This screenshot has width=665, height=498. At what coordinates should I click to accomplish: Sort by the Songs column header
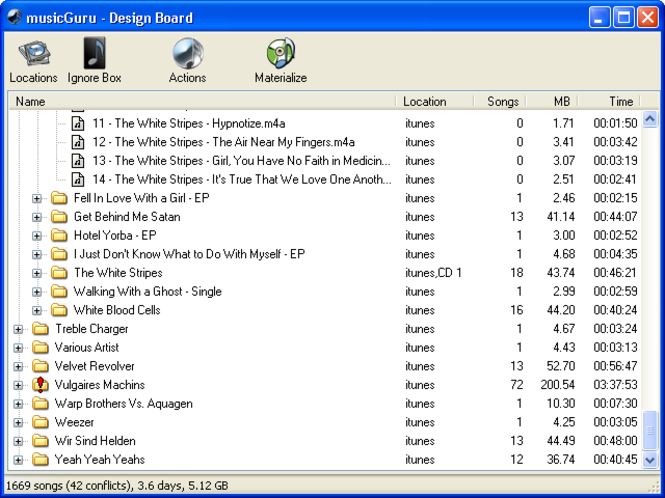coord(502,101)
